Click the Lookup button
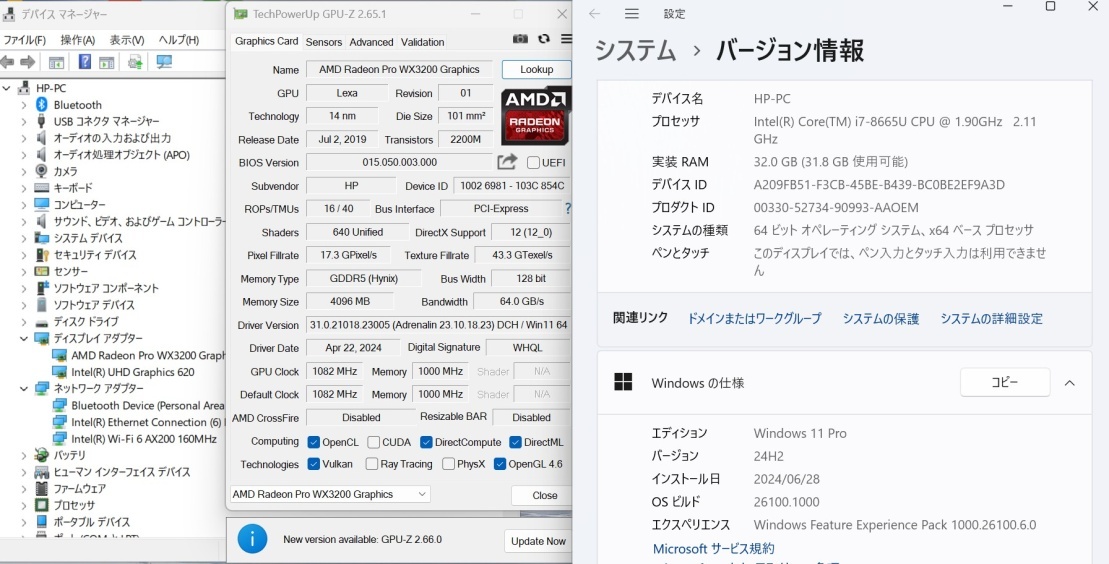This screenshot has width=1109, height=564. pyautogui.click(x=536, y=69)
